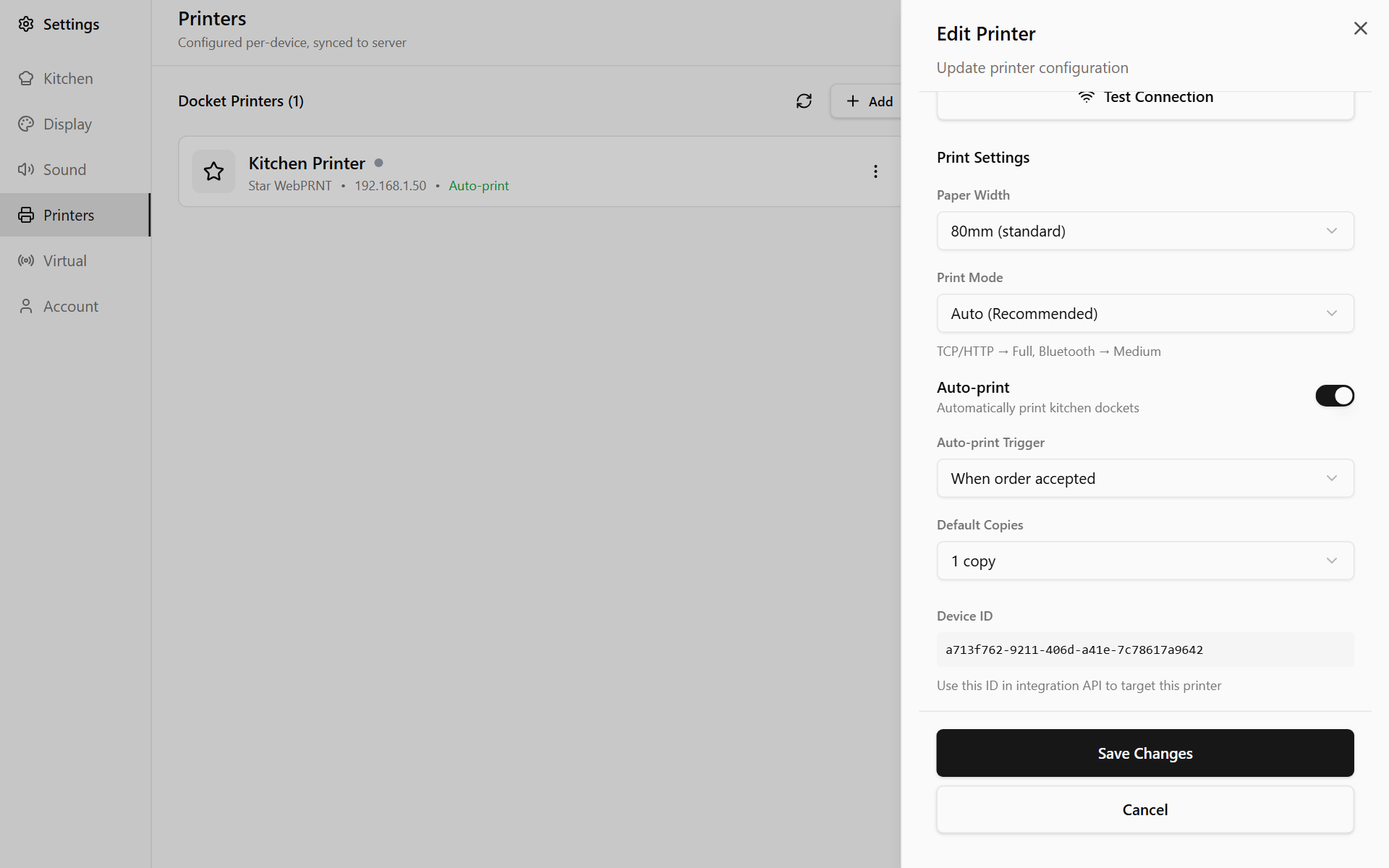Open the Auto-print Trigger dropdown
This screenshot has width=1389, height=868.
coord(1145,478)
